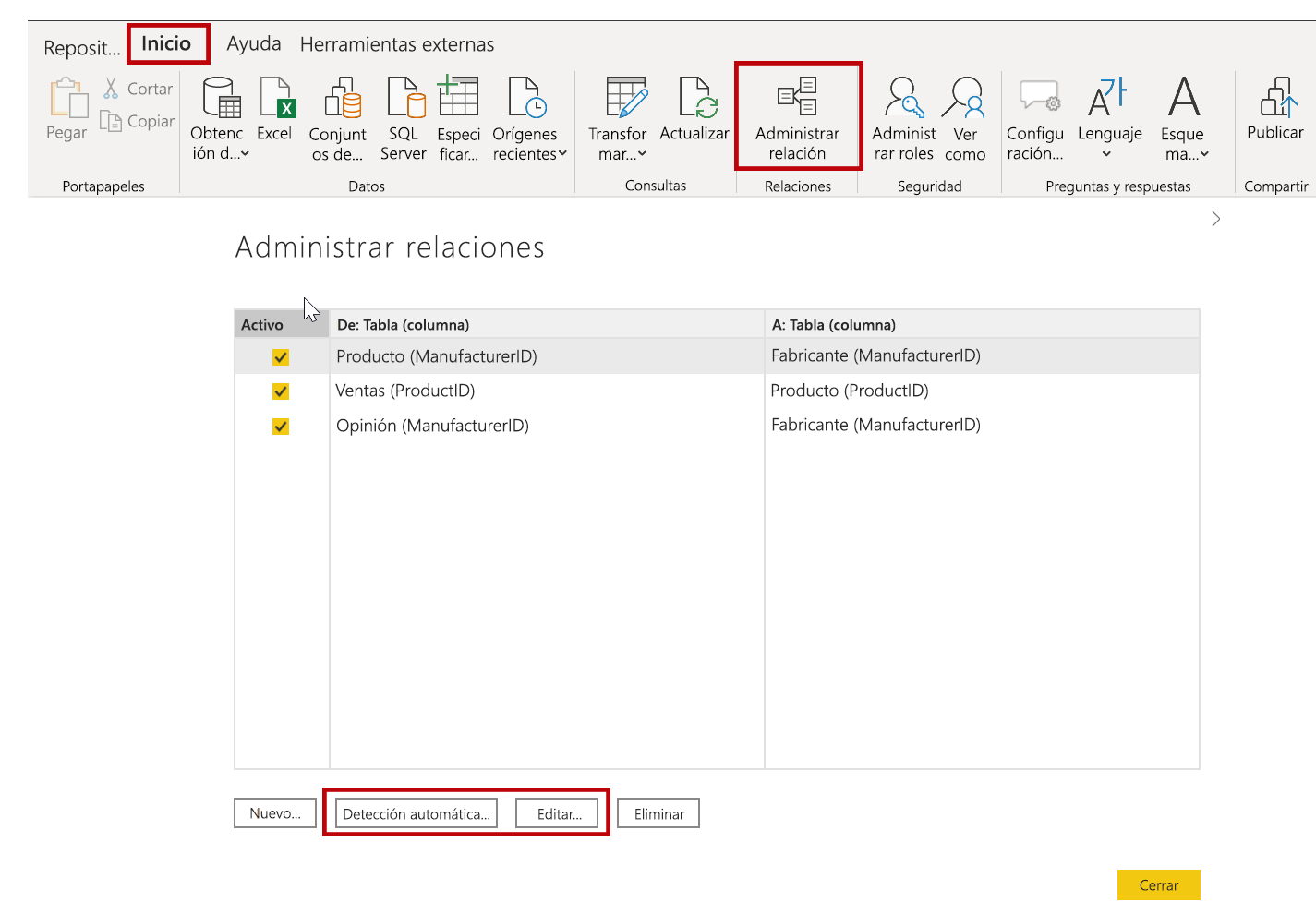Switch to the Inicio tab
The image size is (1316, 914).
(x=166, y=43)
